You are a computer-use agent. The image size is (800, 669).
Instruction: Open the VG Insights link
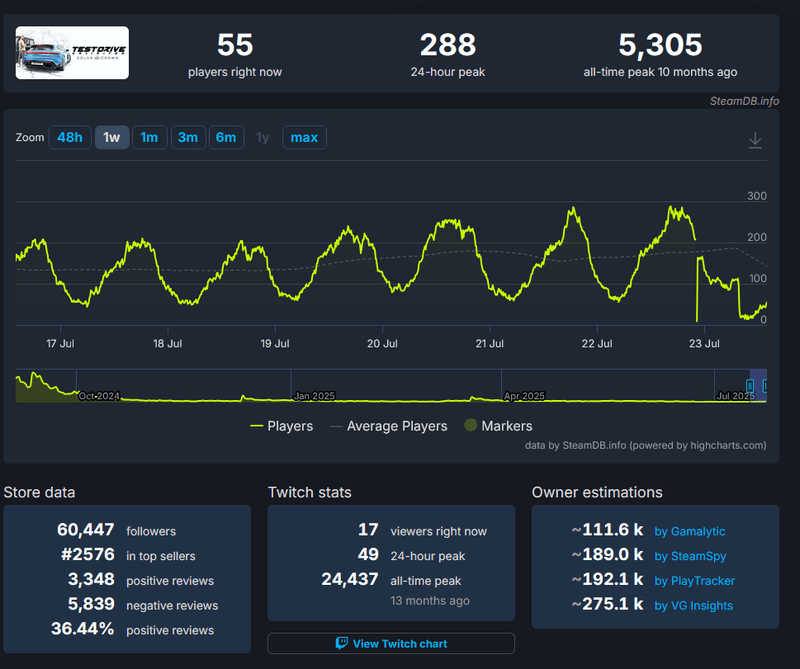[x=700, y=606]
